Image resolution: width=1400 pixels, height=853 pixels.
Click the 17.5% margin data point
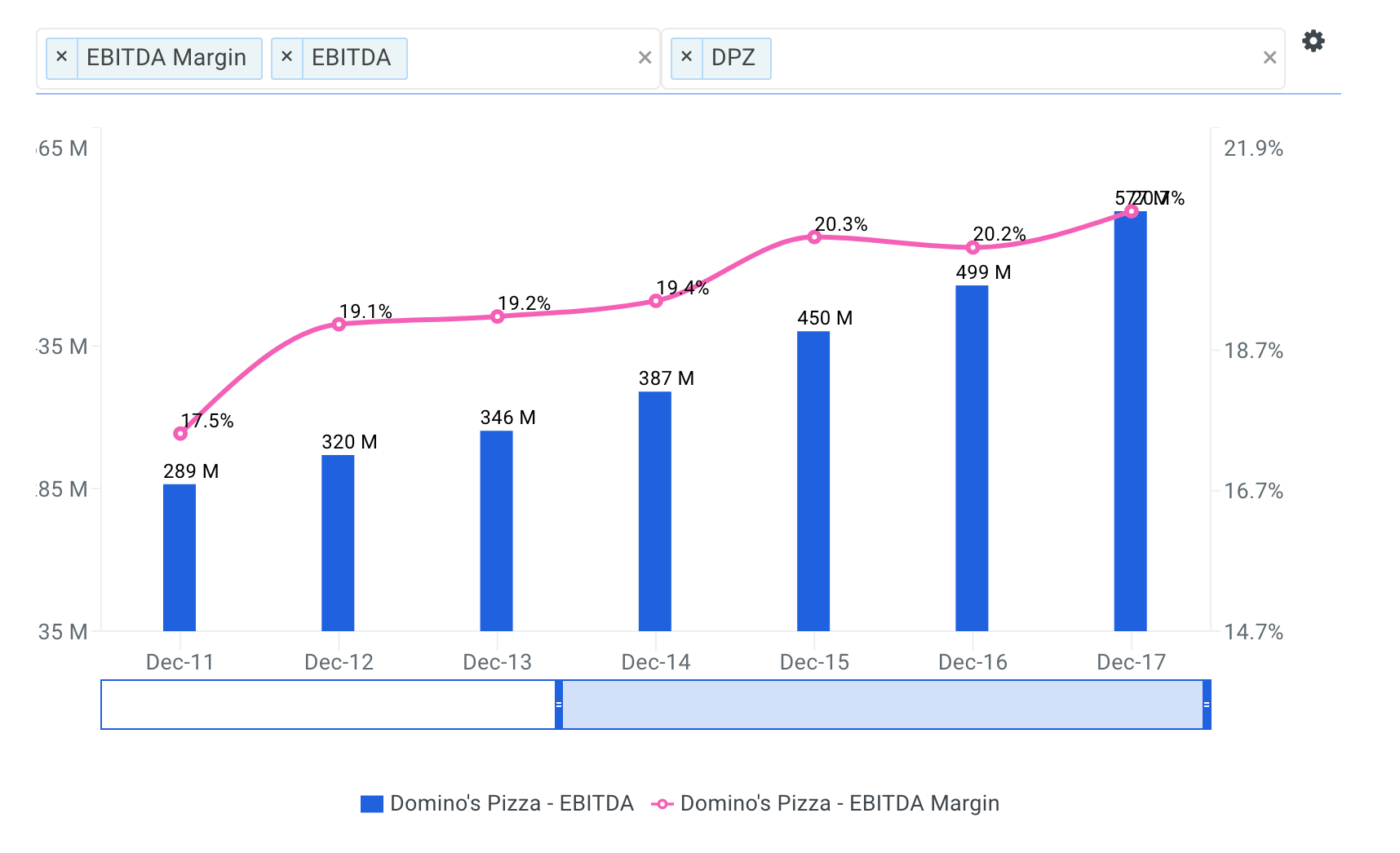[x=180, y=434]
